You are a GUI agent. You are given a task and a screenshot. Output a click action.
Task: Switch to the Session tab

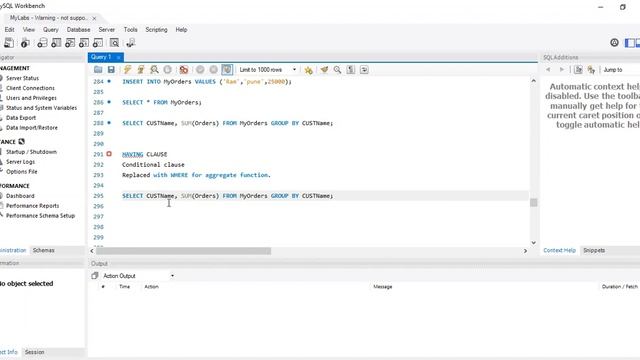pyautogui.click(x=34, y=352)
